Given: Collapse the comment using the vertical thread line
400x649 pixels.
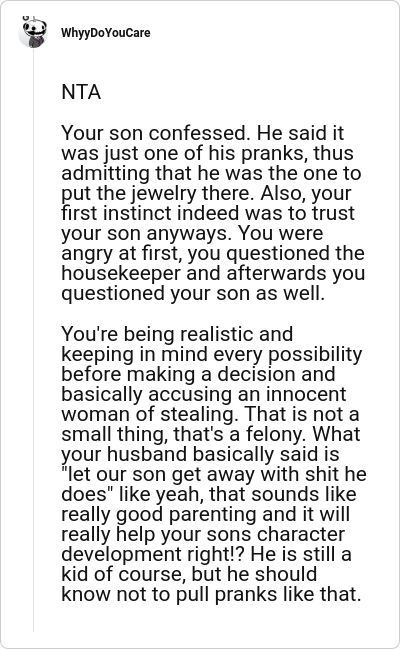Looking at the screenshot, I should click(34, 339).
